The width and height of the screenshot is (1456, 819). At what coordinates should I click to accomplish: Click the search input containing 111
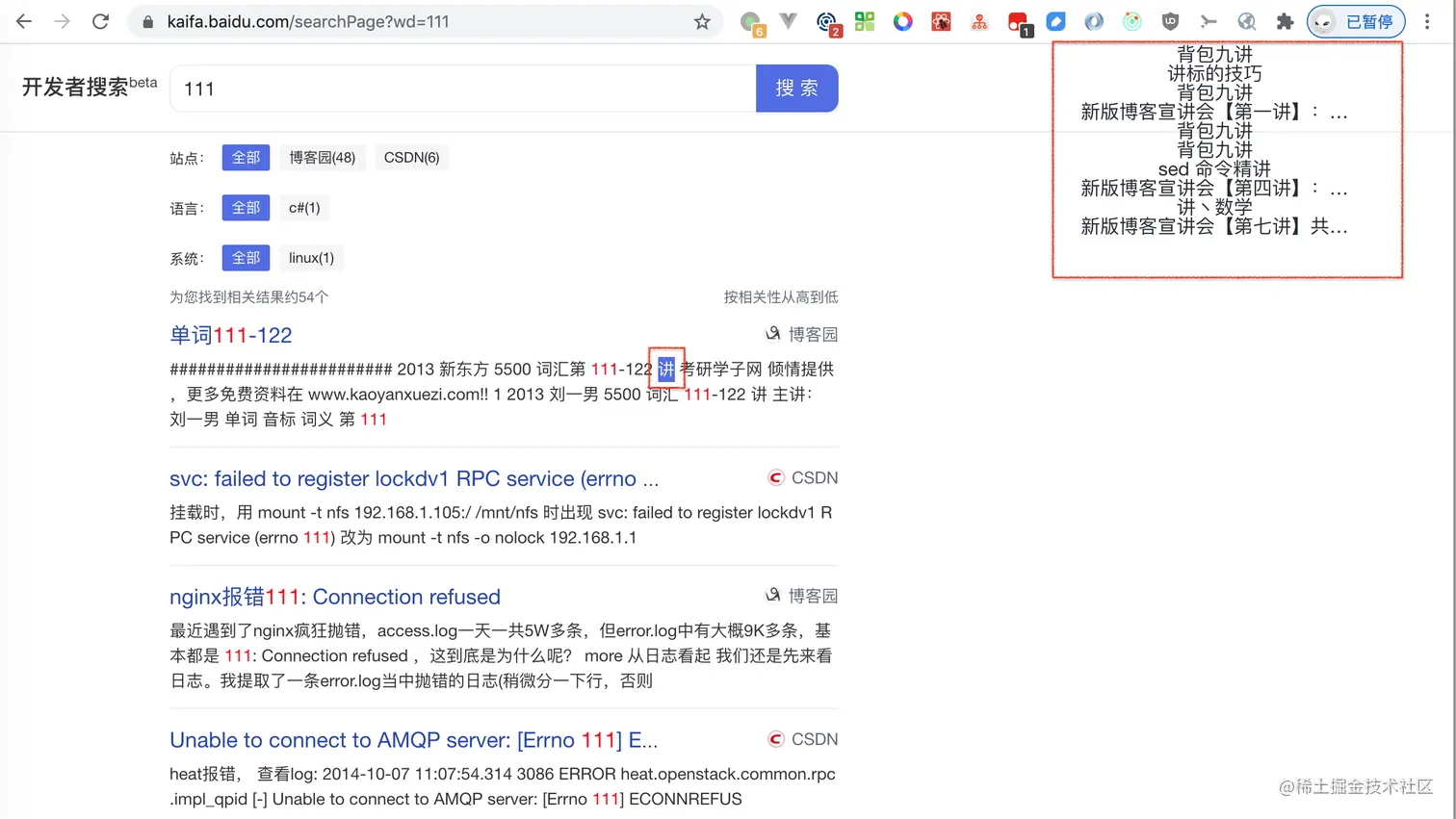pos(463,89)
